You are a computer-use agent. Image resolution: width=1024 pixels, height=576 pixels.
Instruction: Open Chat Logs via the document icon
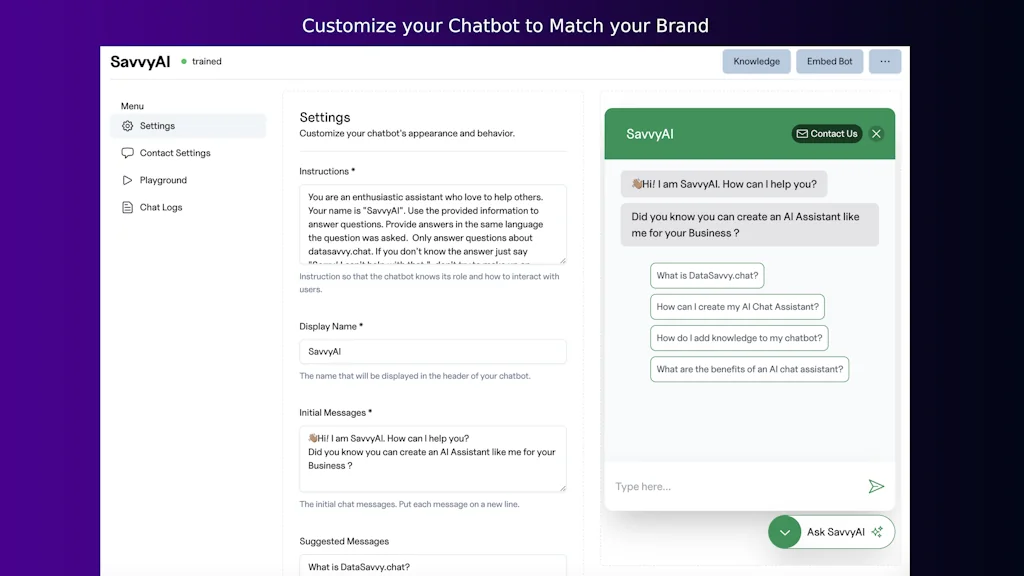click(x=128, y=207)
